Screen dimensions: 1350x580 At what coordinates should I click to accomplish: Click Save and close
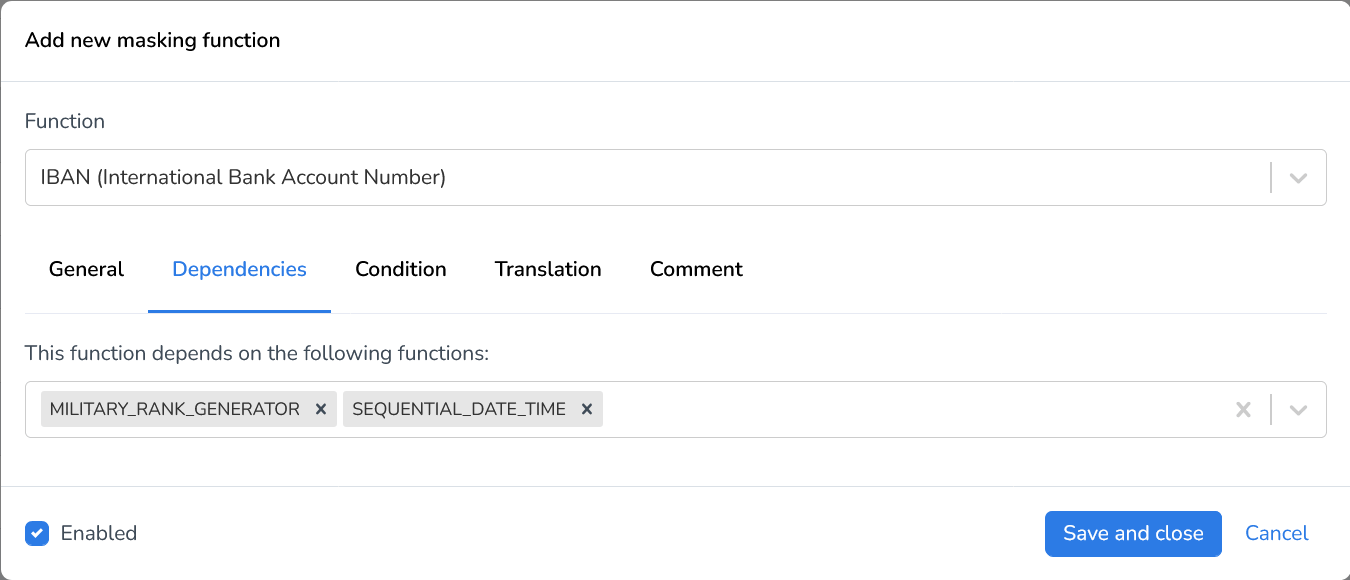tap(1132, 533)
